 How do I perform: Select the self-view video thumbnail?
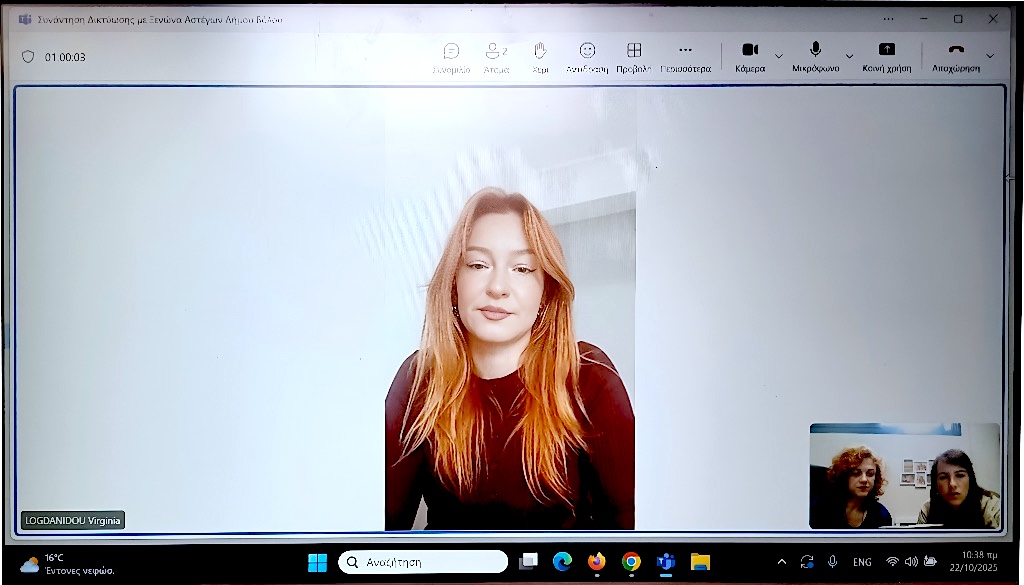pos(904,475)
